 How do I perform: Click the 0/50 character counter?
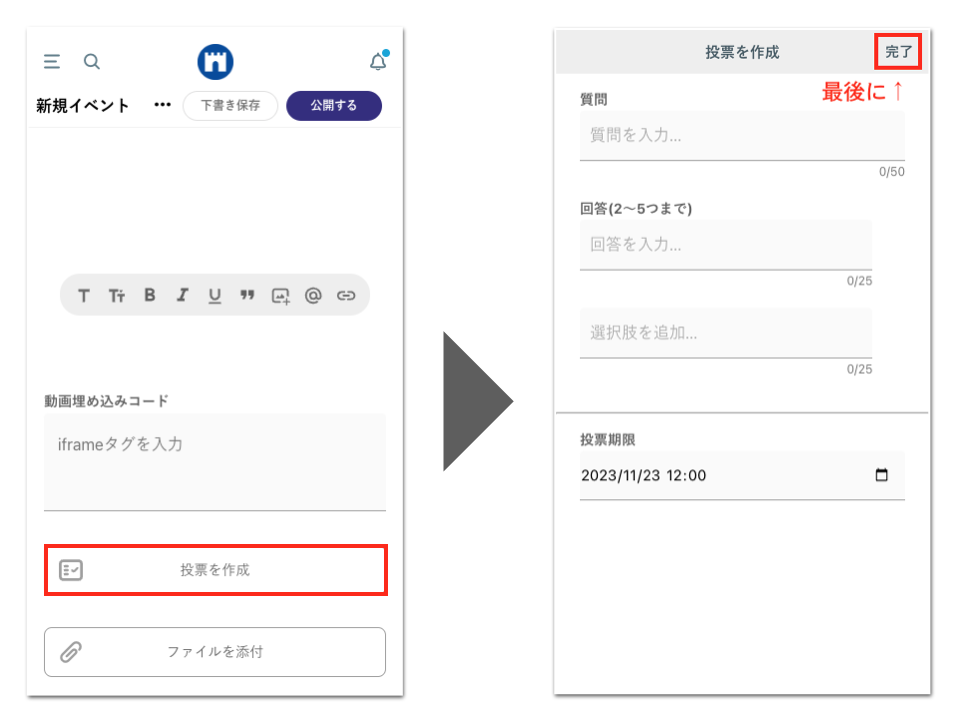click(x=891, y=172)
